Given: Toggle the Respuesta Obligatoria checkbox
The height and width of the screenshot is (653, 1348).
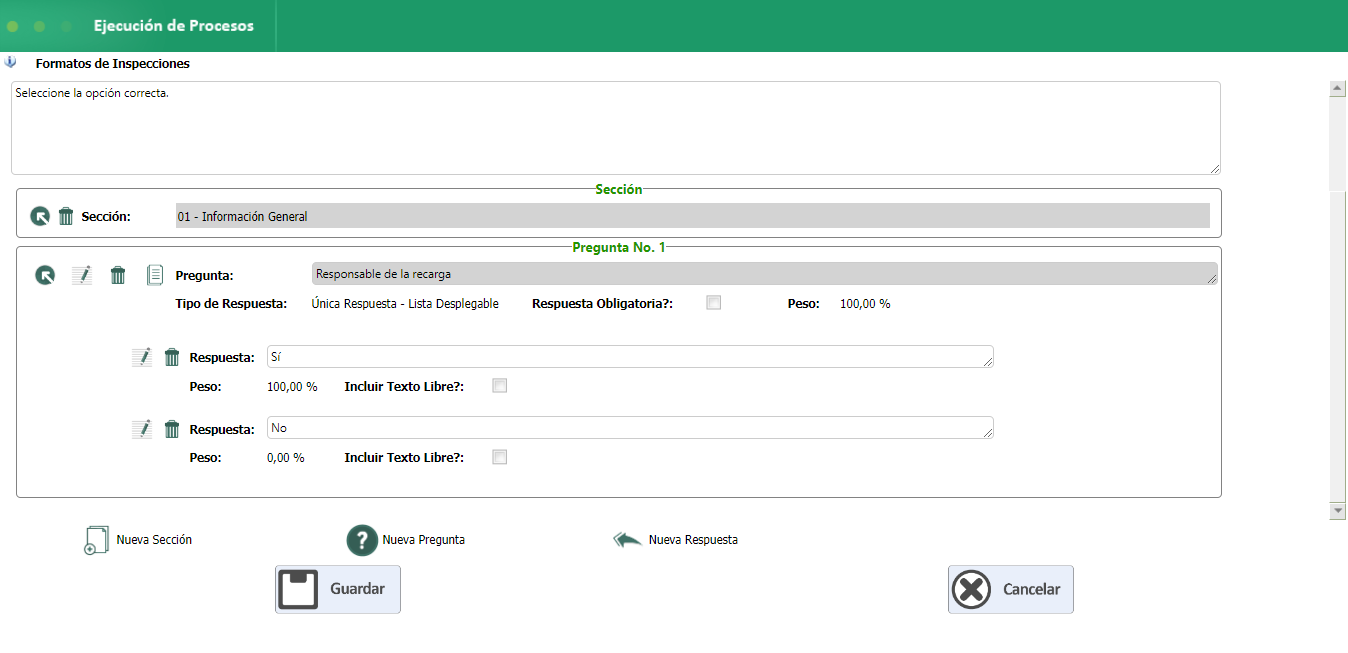Looking at the screenshot, I should pyautogui.click(x=714, y=303).
